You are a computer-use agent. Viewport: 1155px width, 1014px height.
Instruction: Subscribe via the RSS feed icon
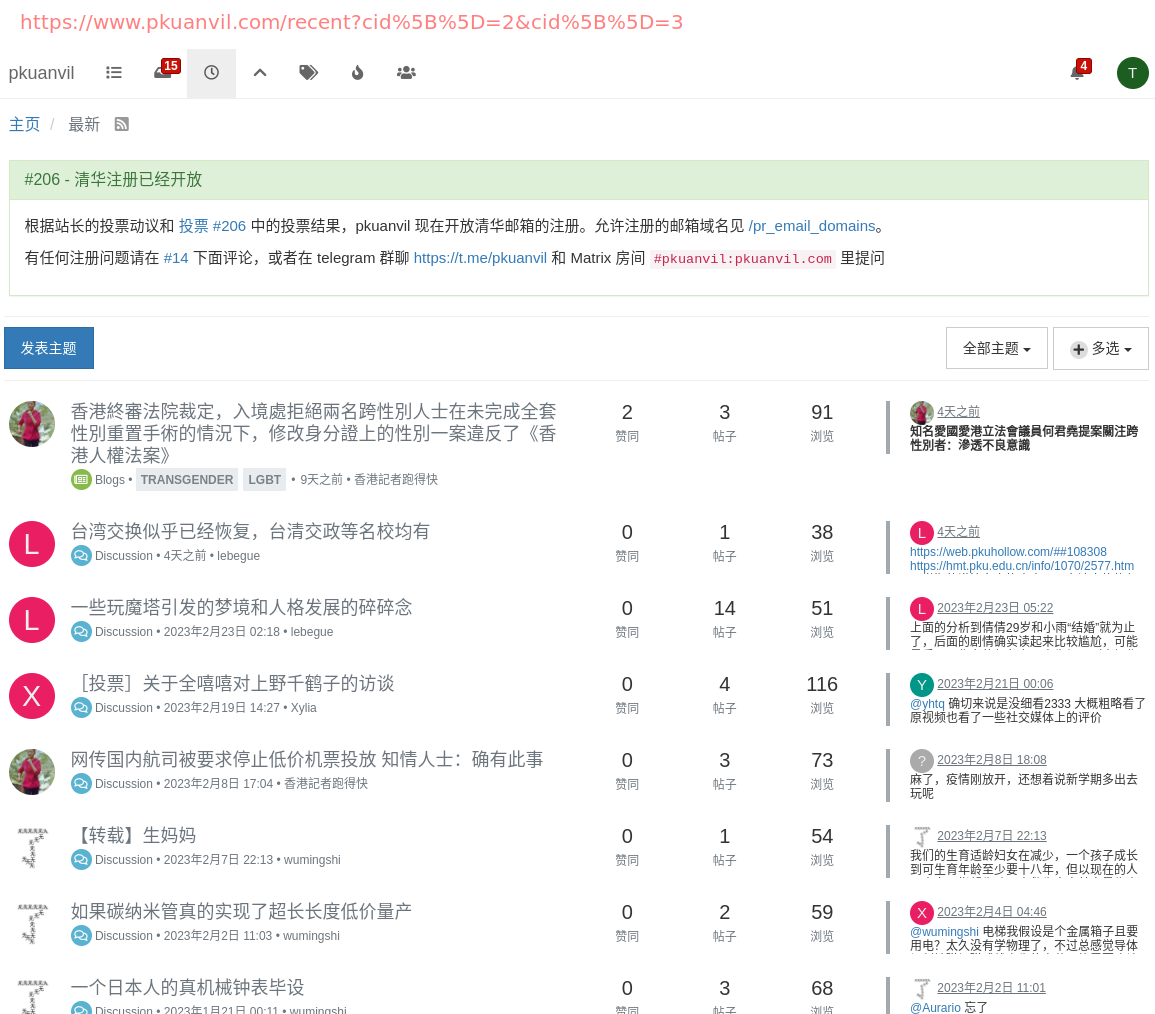pyautogui.click(x=121, y=124)
